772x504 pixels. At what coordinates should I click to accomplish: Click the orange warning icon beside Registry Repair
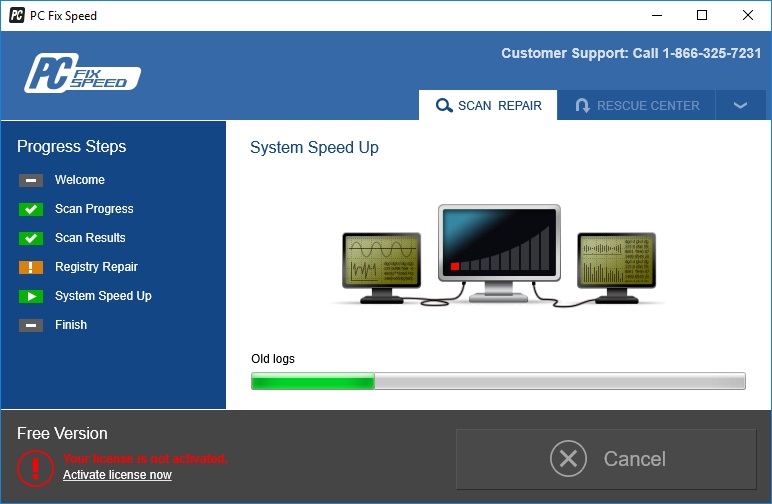[x=31, y=267]
